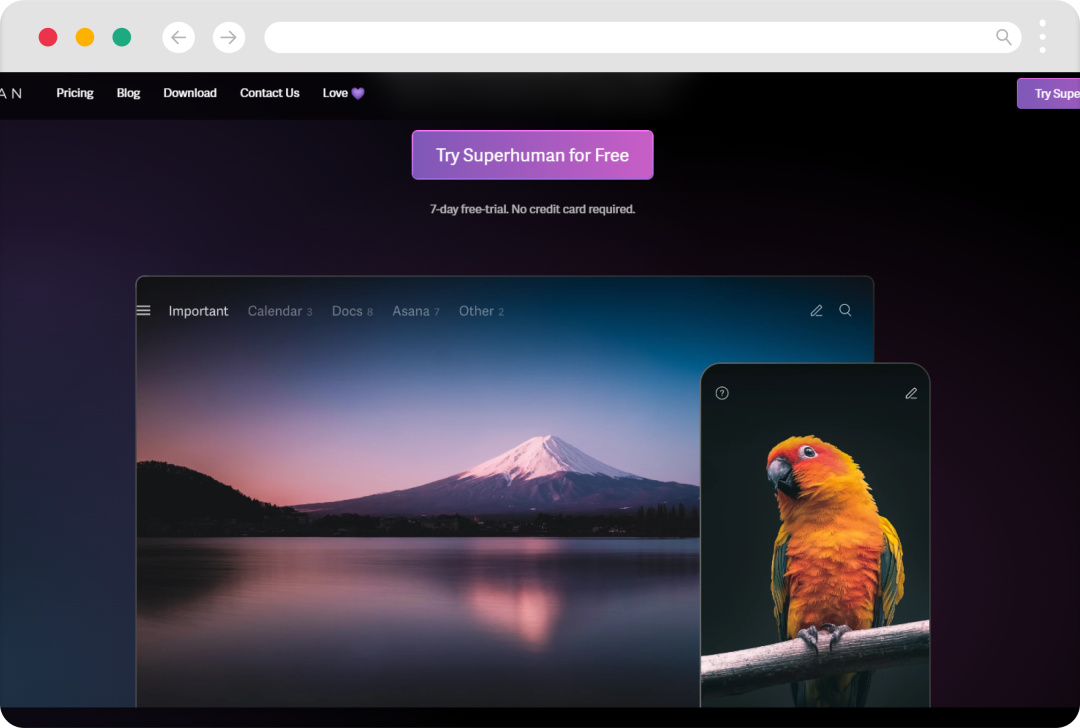Open Contact Us in navigation

click(269, 93)
